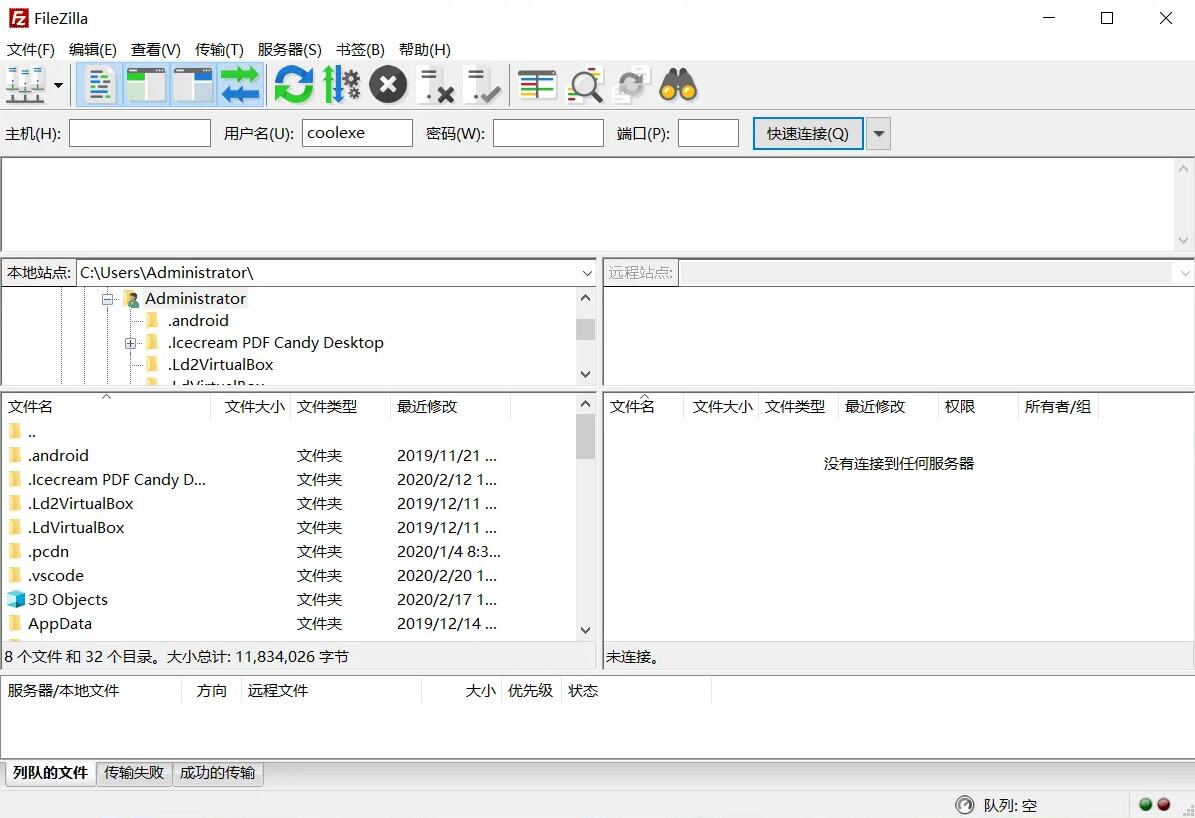Select the 3D Objects folder
The image size is (1195, 818).
290,600
